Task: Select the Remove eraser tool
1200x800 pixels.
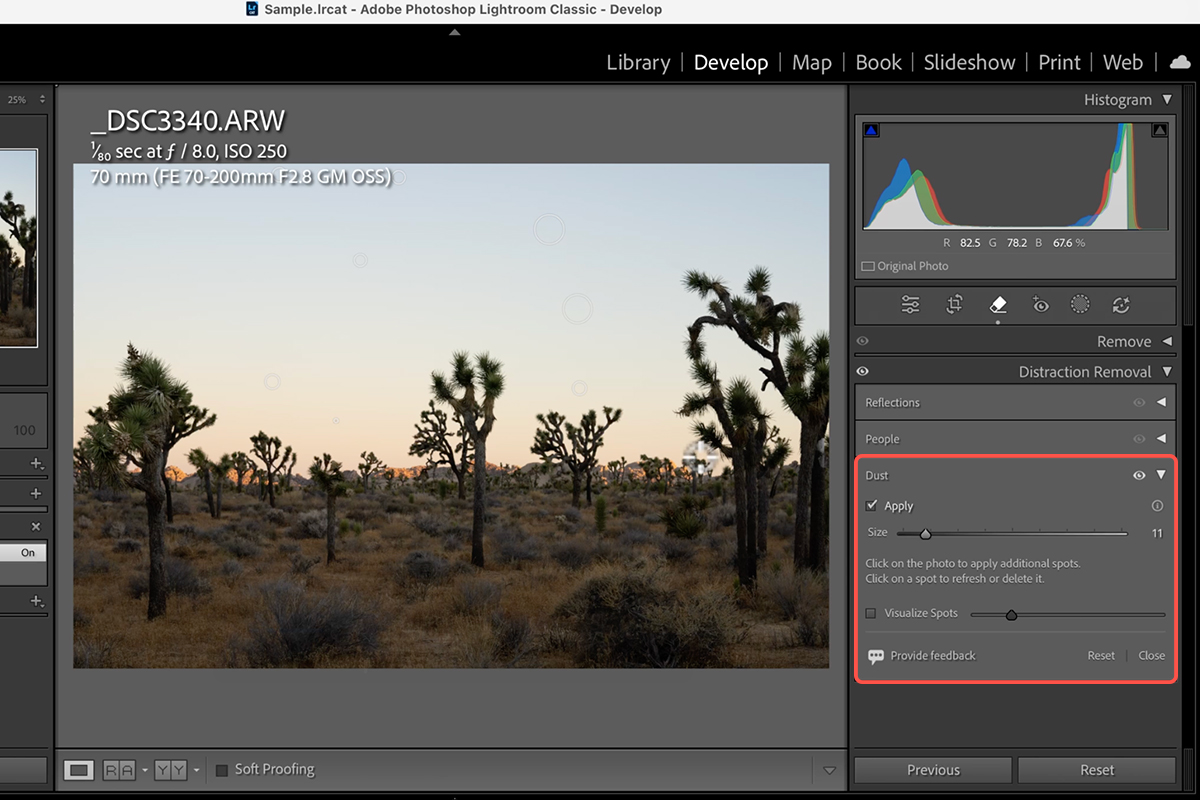Action: pos(997,305)
